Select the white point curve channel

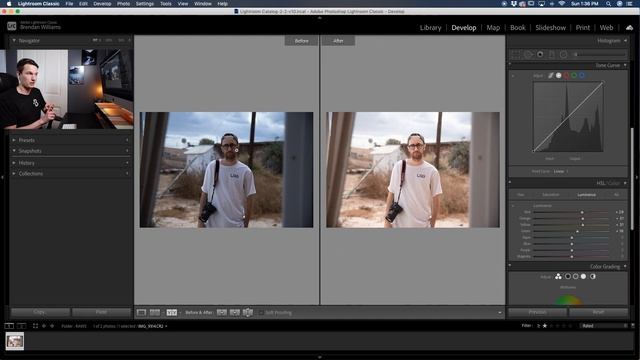(x=558, y=76)
